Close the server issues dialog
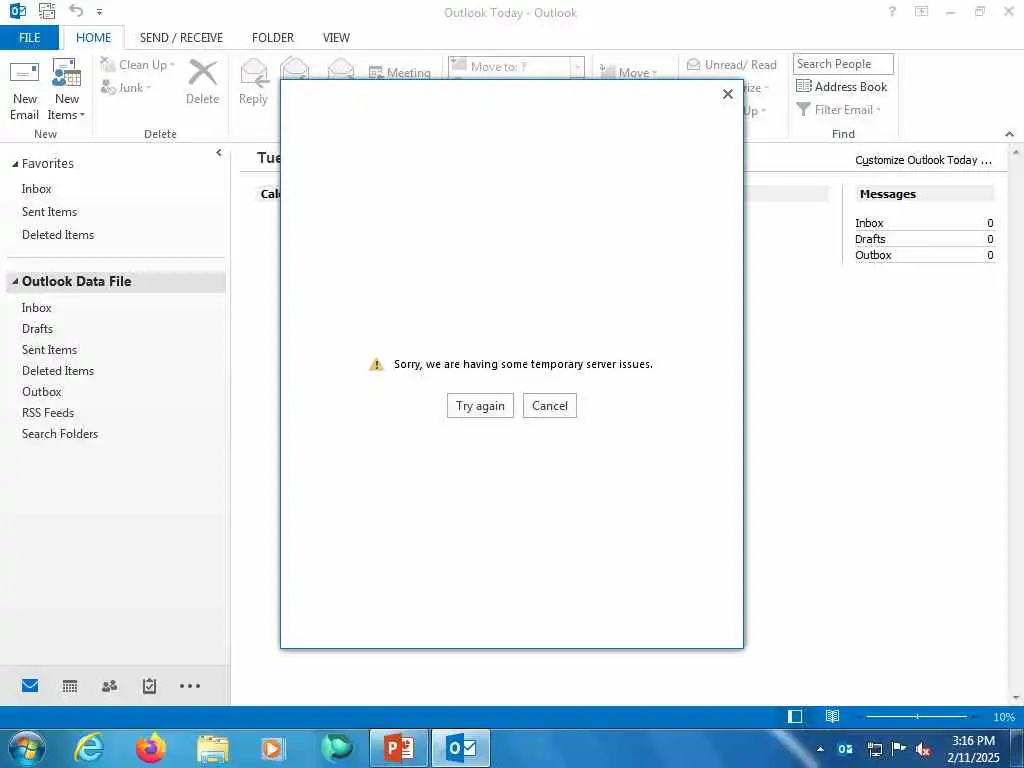The image size is (1024, 768). [x=728, y=94]
